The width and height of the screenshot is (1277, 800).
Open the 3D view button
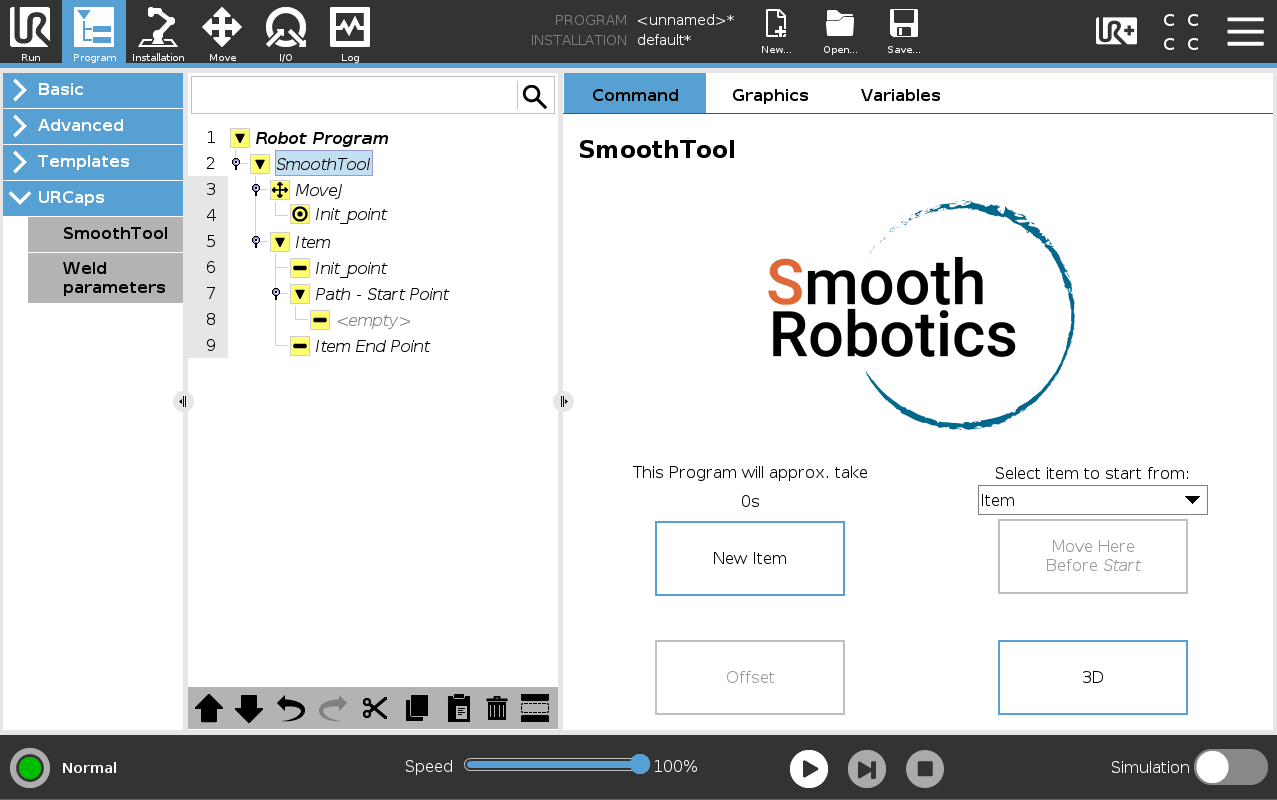point(1093,677)
